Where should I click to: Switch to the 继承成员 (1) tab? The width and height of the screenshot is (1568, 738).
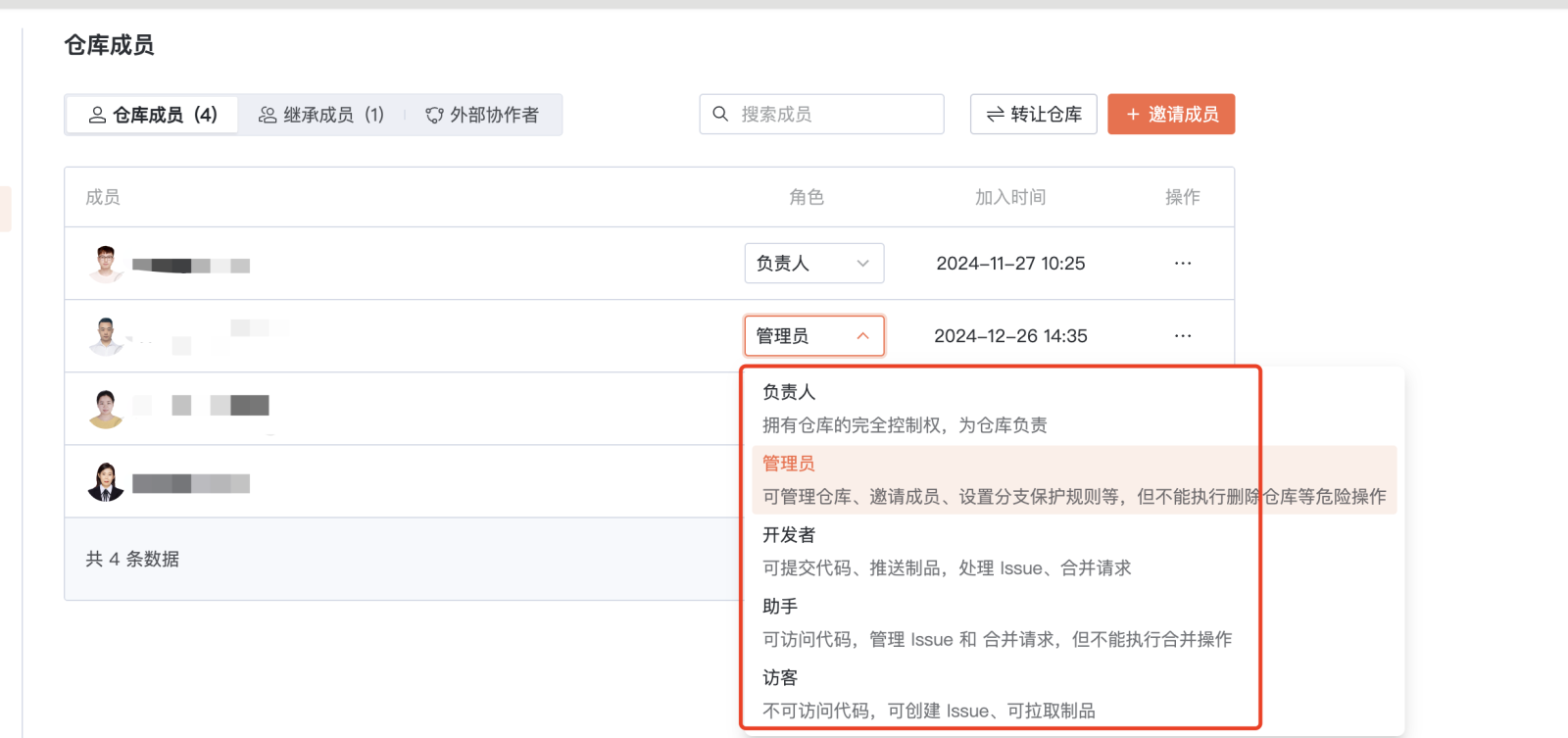click(x=321, y=115)
